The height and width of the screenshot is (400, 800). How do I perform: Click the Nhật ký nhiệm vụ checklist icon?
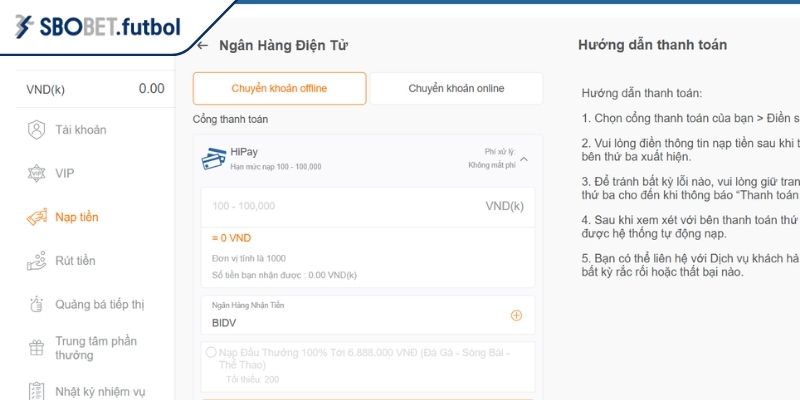pos(37,391)
